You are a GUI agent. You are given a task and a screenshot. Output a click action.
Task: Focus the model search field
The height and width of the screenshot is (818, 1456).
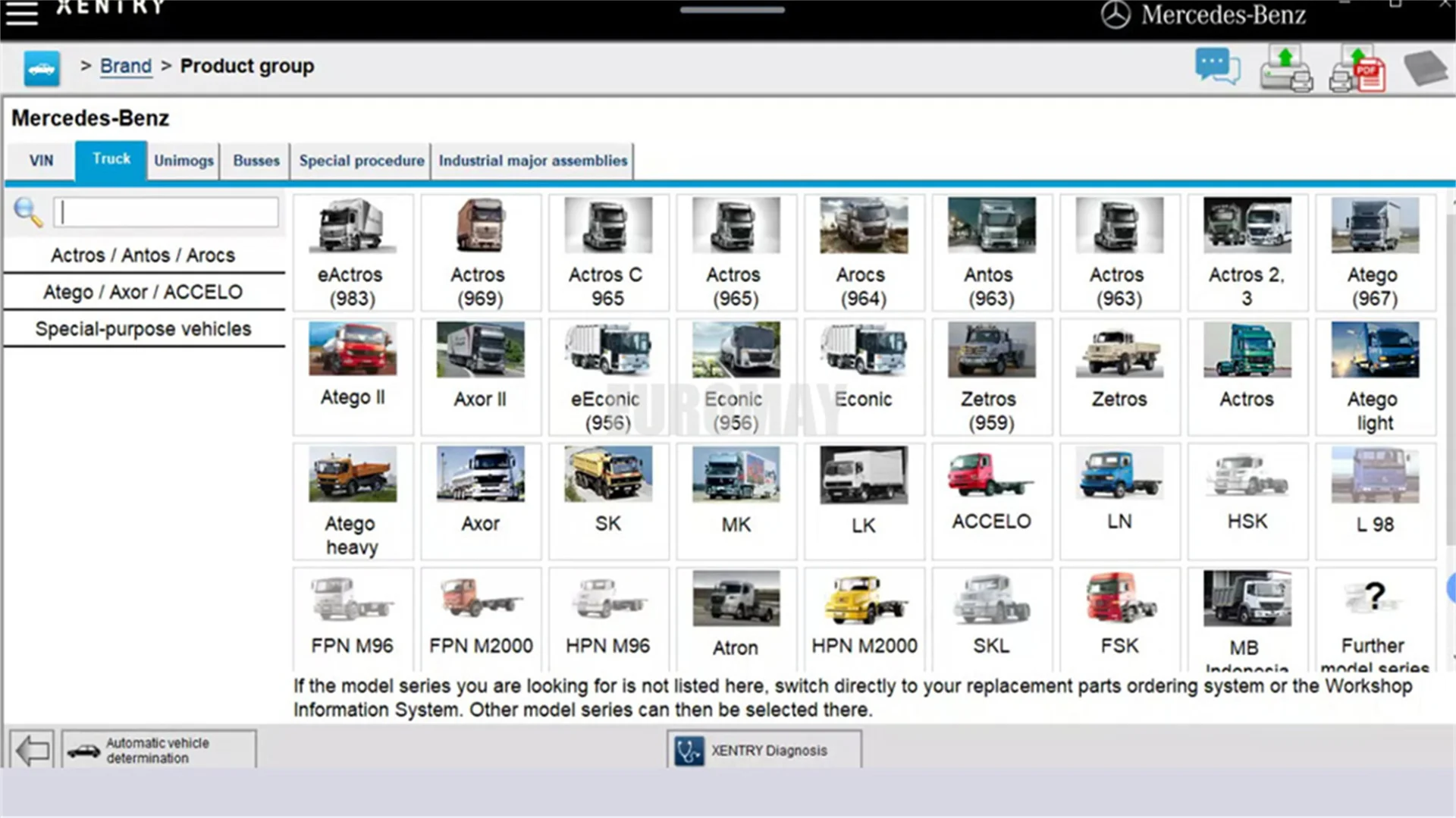(x=166, y=212)
